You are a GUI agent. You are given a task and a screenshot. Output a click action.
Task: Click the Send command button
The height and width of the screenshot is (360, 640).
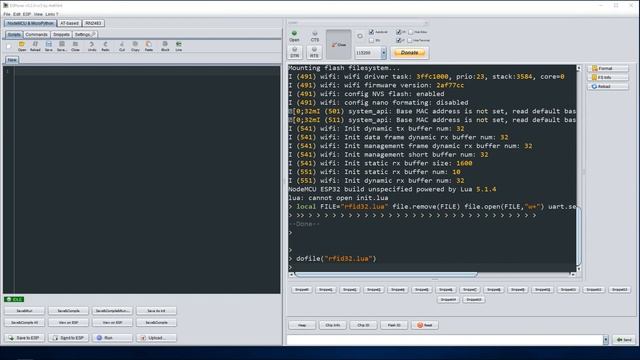tap(624, 340)
